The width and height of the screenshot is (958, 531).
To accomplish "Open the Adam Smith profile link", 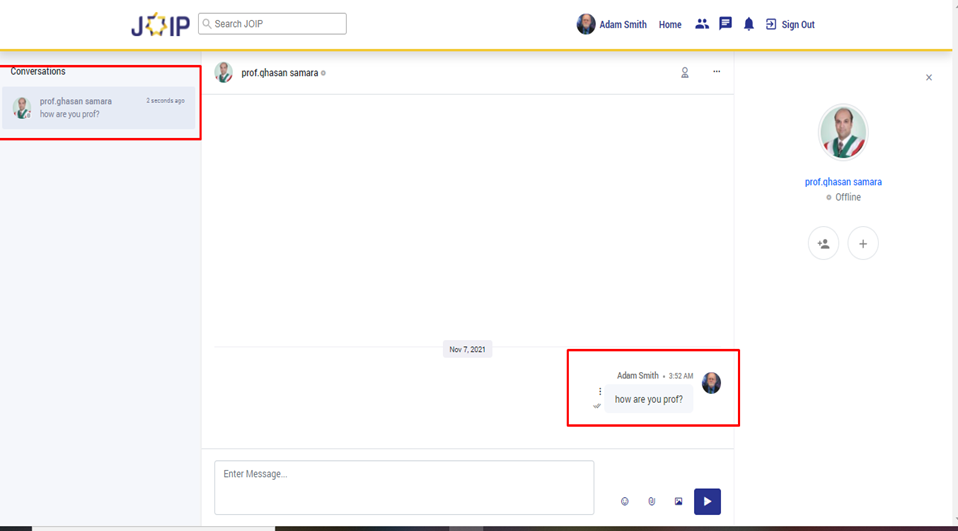I will 623,24.
